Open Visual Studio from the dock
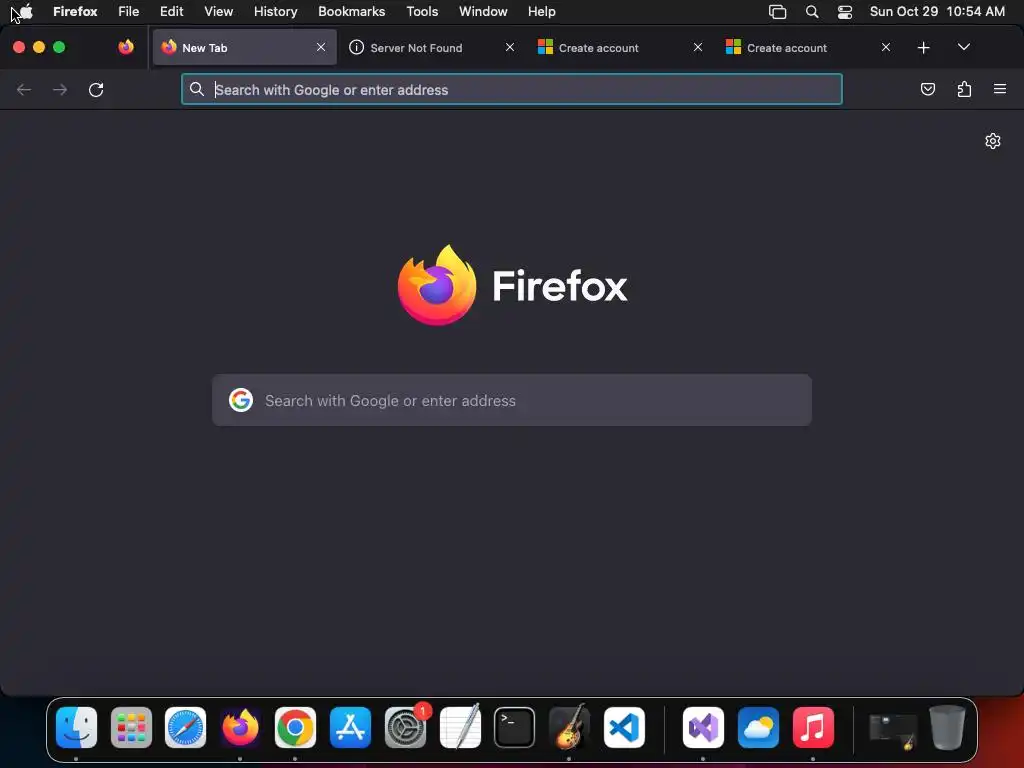This screenshot has width=1024, height=768. 703,727
